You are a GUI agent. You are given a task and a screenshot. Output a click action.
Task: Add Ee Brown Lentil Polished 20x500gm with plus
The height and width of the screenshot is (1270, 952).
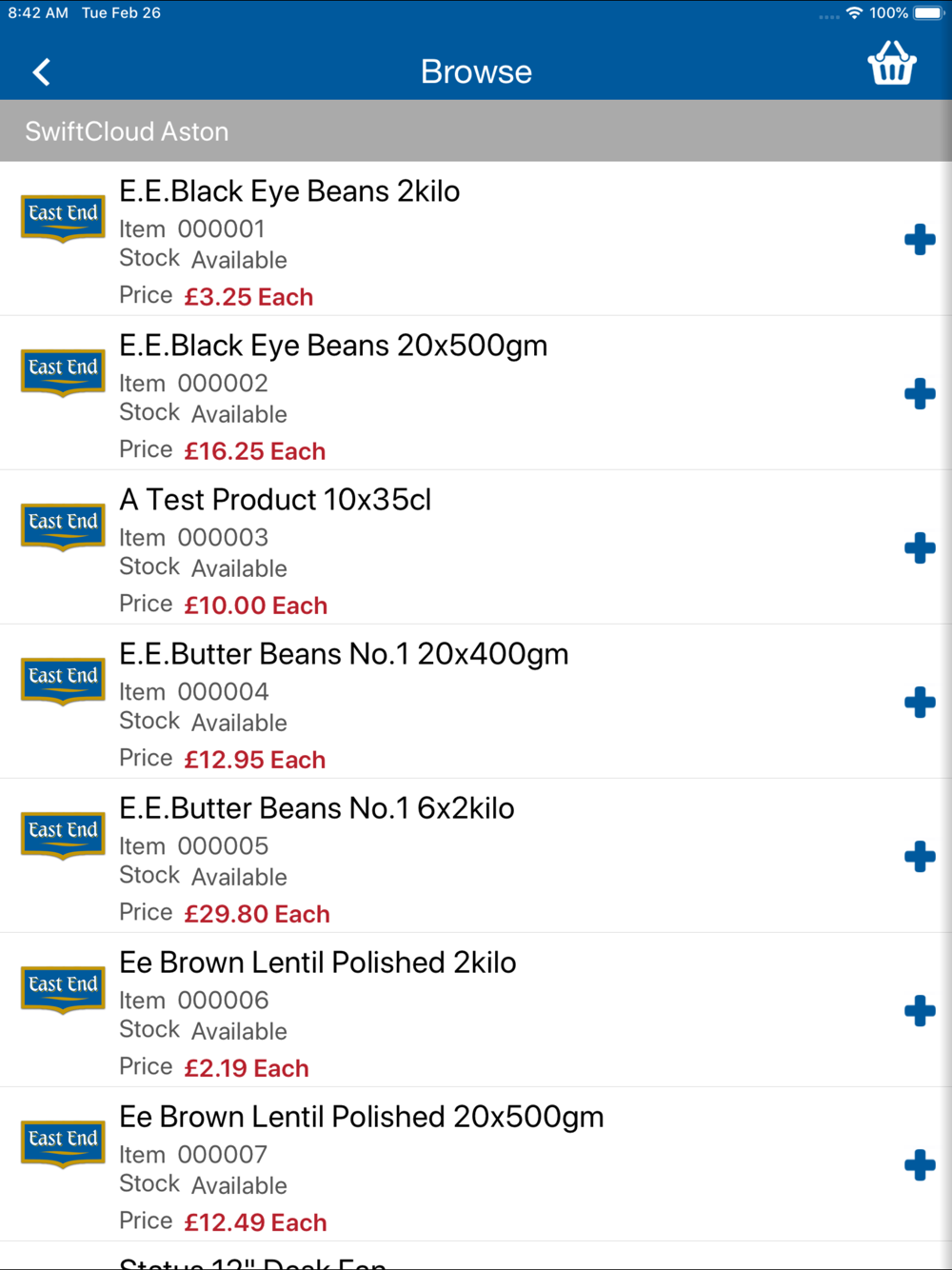pyautogui.click(x=920, y=1165)
